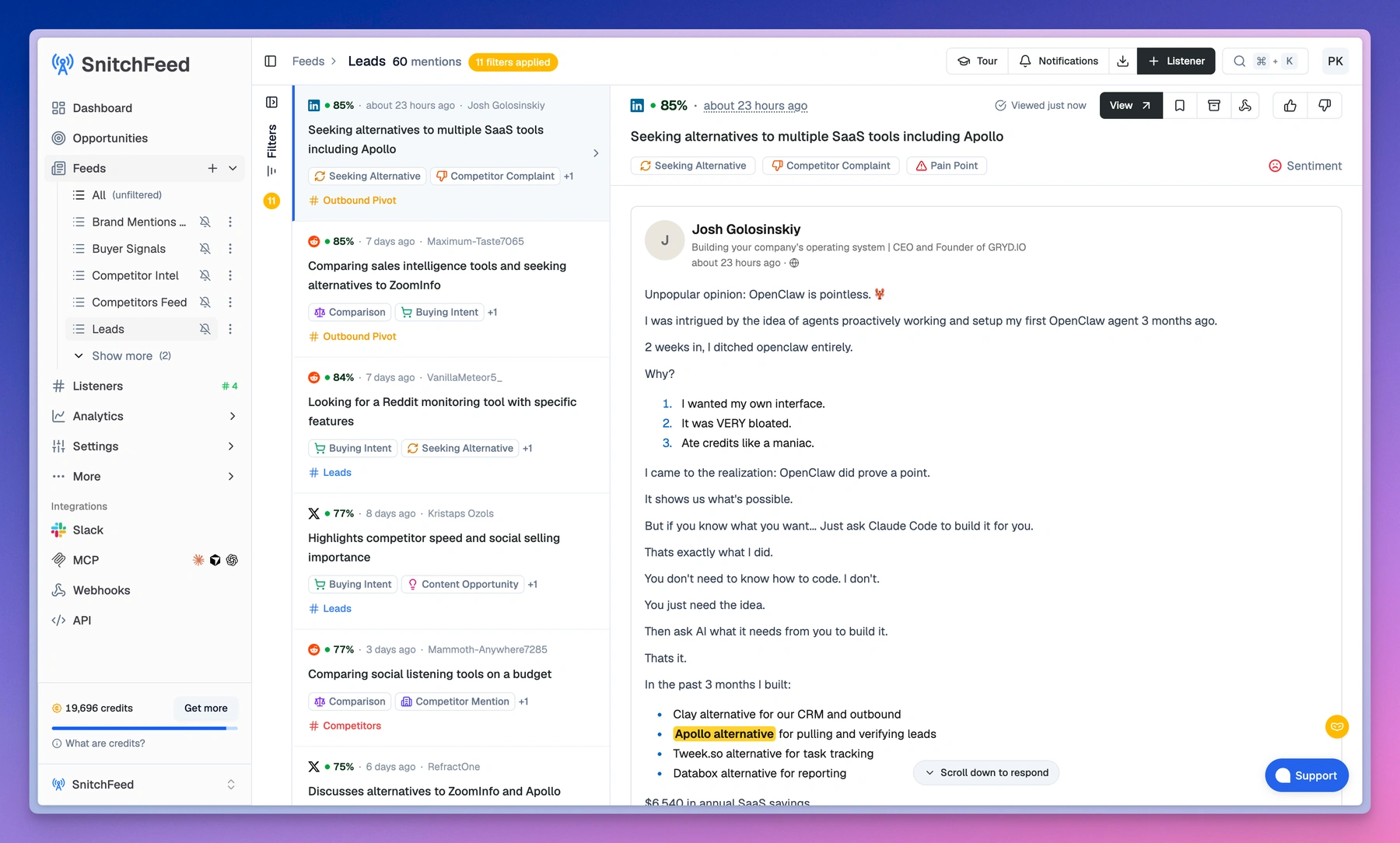Click Scroll down to respond button
The height and width of the screenshot is (843, 1400).
(986, 773)
